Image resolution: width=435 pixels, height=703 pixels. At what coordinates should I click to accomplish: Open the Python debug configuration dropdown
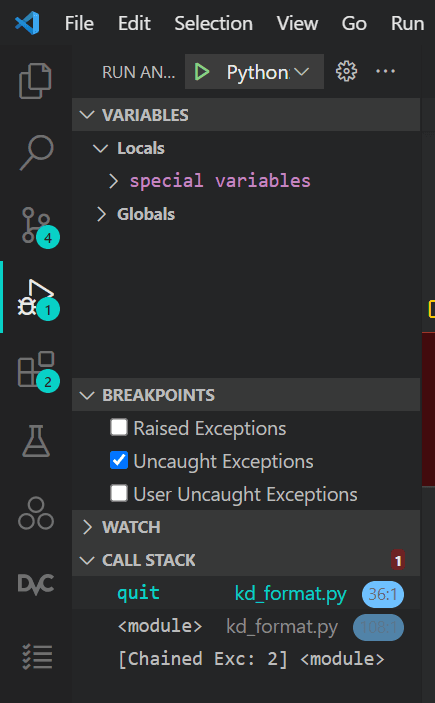[267, 72]
